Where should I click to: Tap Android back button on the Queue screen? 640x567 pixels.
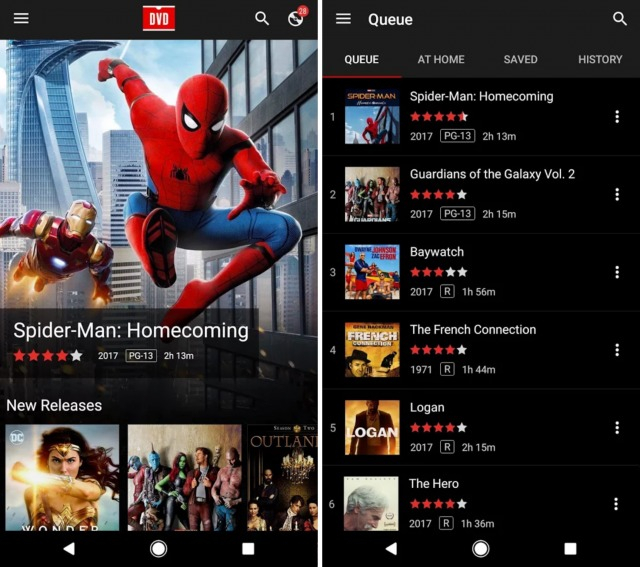391,549
